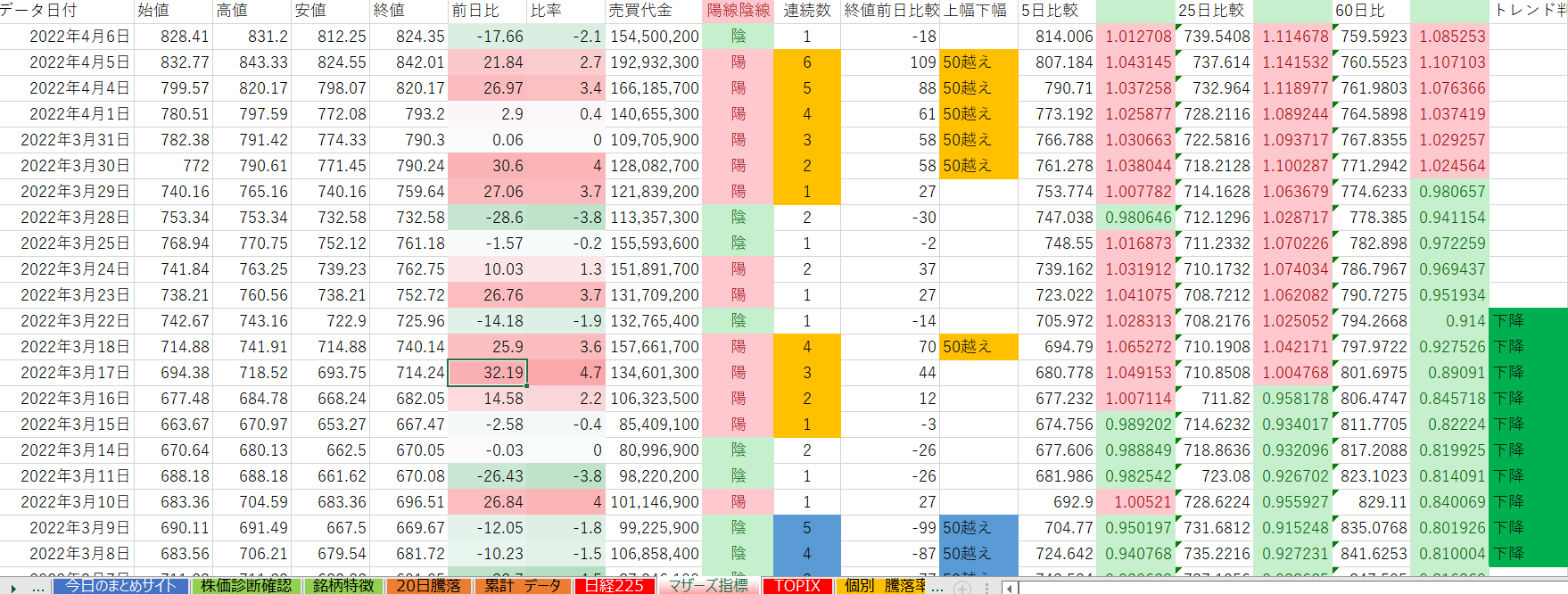Viewport: 1568px width, 594px height.
Task: Select the 銘柄特徴 sheet tab
Action: 342,586
